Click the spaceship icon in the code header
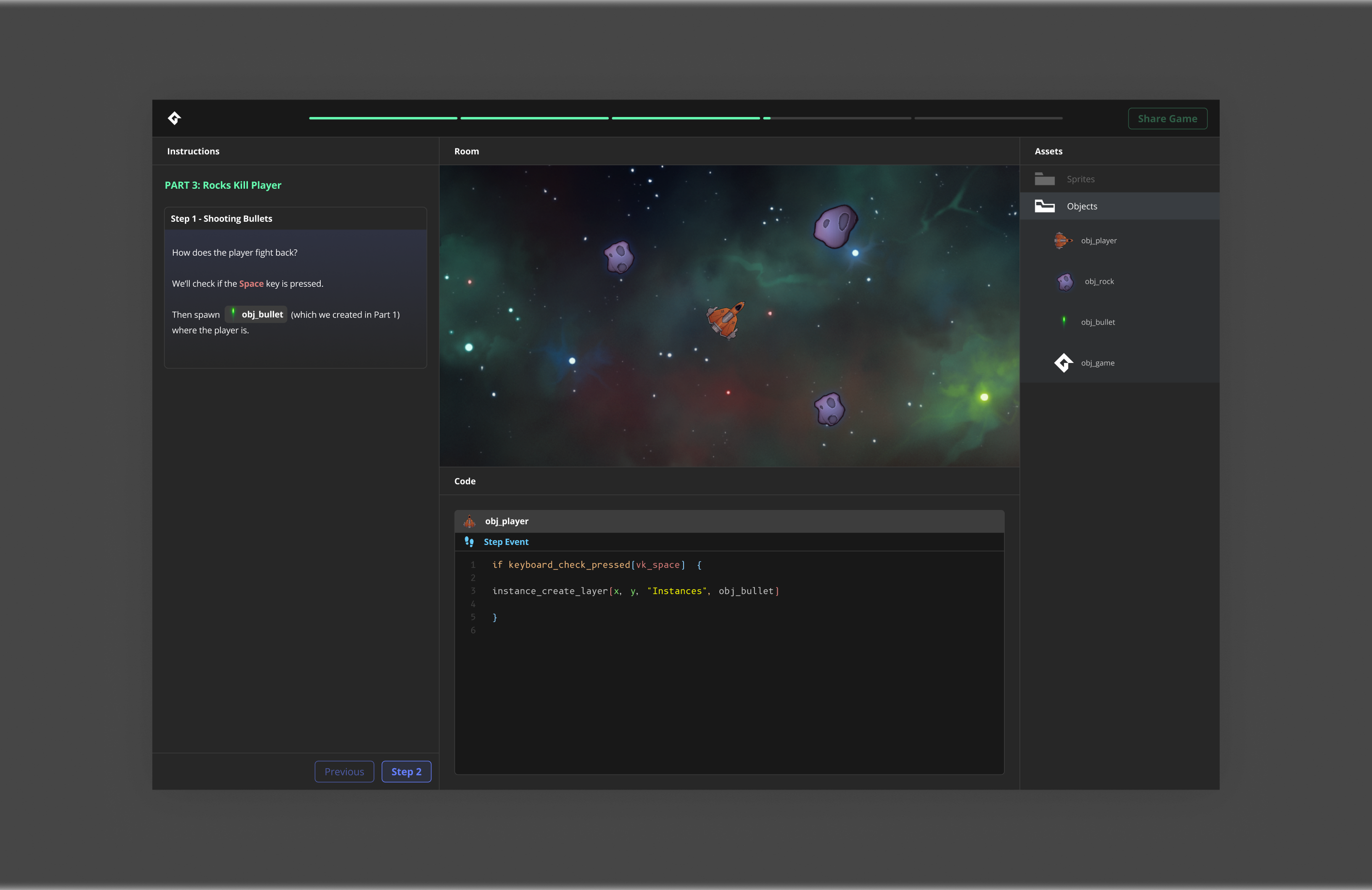 (x=470, y=521)
